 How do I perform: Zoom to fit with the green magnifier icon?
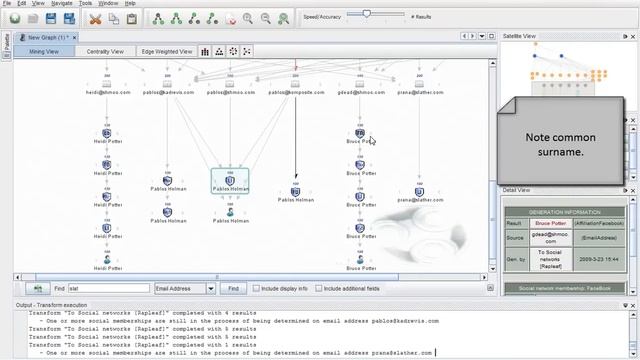pyautogui.click(x=283, y=19)
